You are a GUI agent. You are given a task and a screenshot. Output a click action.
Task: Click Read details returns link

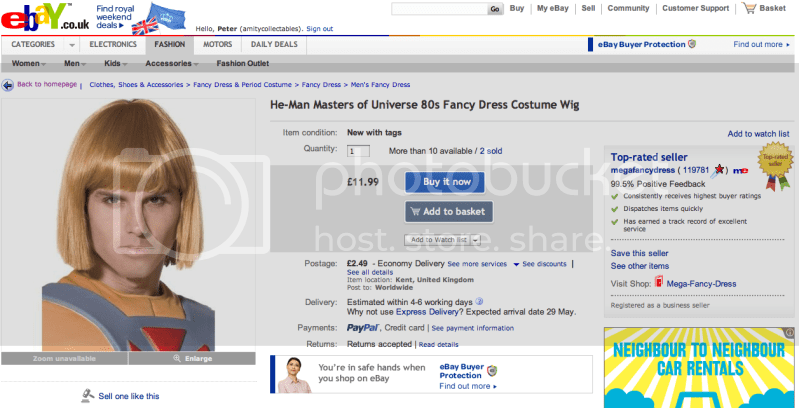coord(438,345)
